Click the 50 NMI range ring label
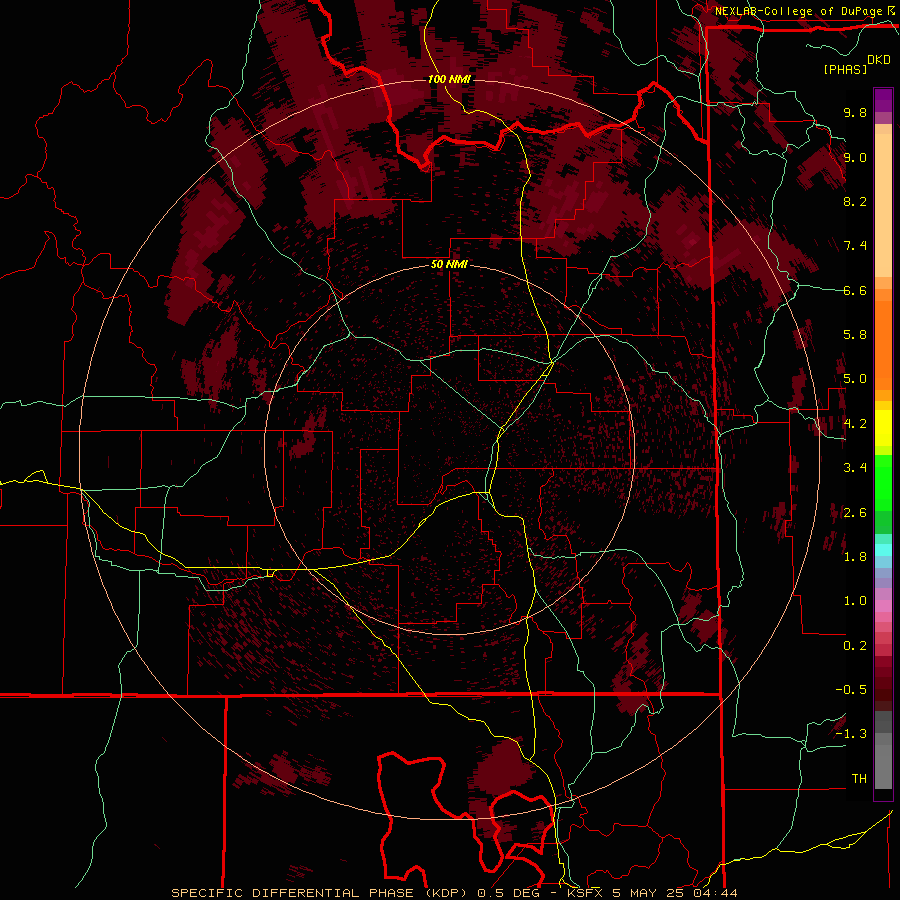The height and width of the screenshot is (900, 900). point(449,265)
